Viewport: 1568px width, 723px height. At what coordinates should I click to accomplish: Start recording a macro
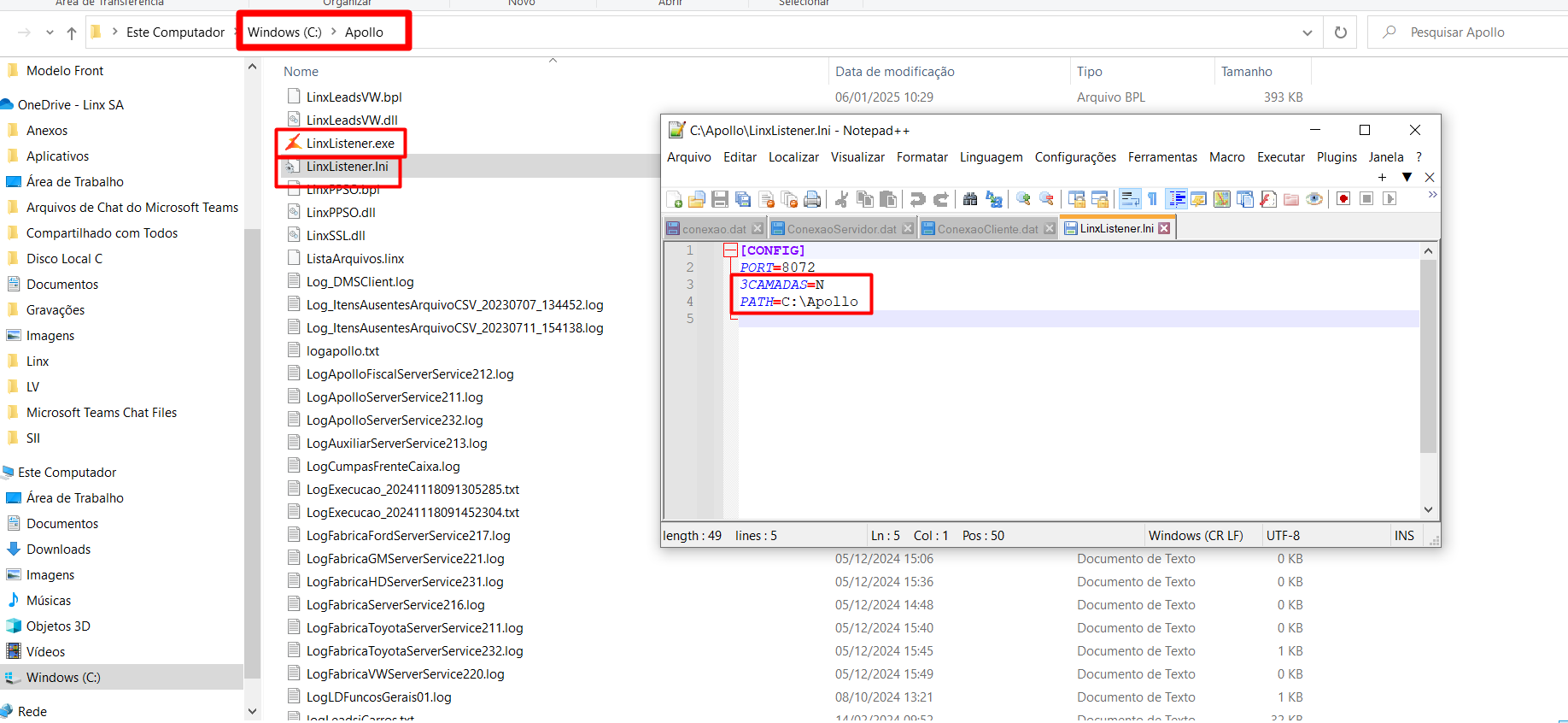1343,199
